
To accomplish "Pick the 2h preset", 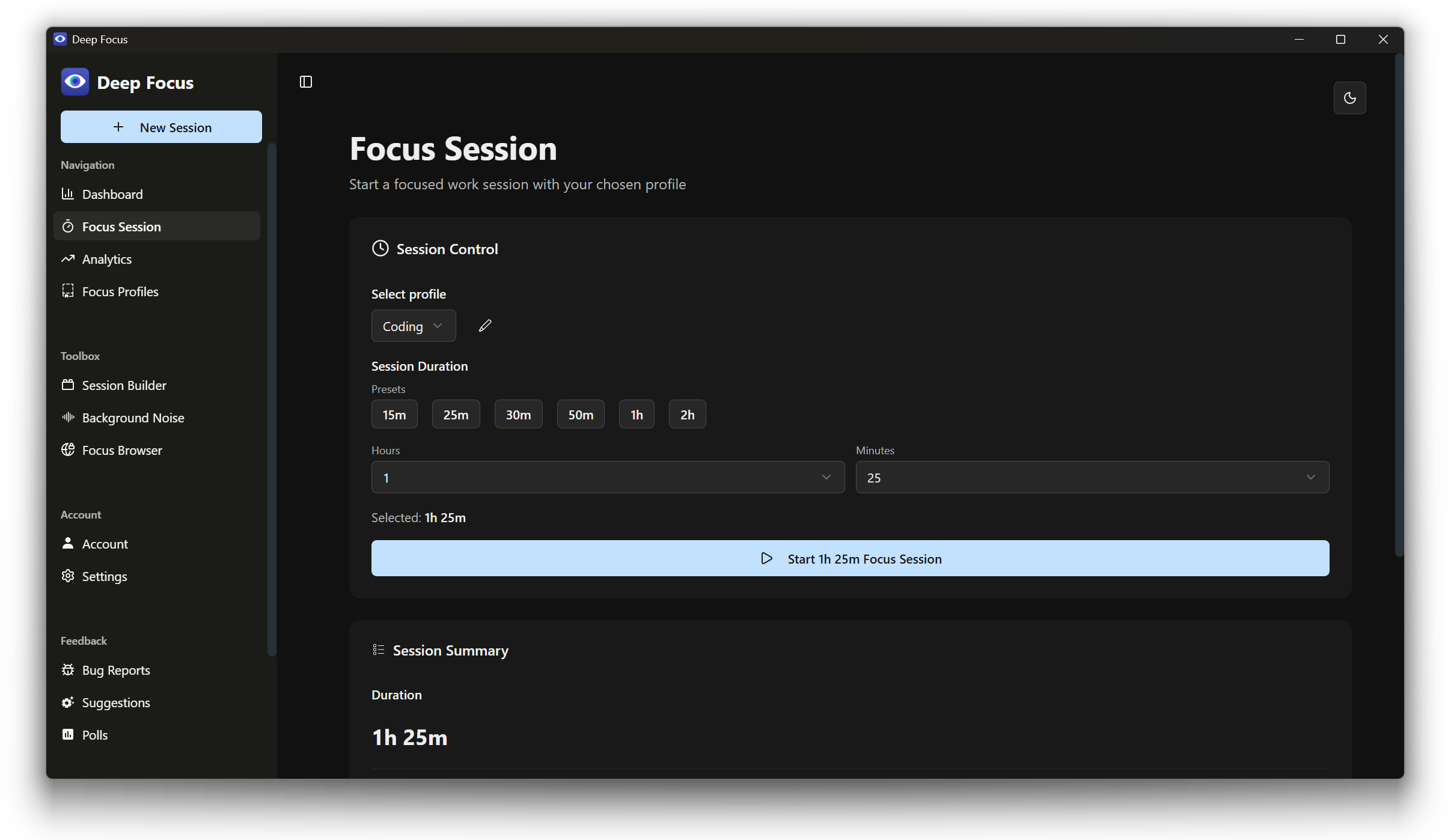I will 687,414.
